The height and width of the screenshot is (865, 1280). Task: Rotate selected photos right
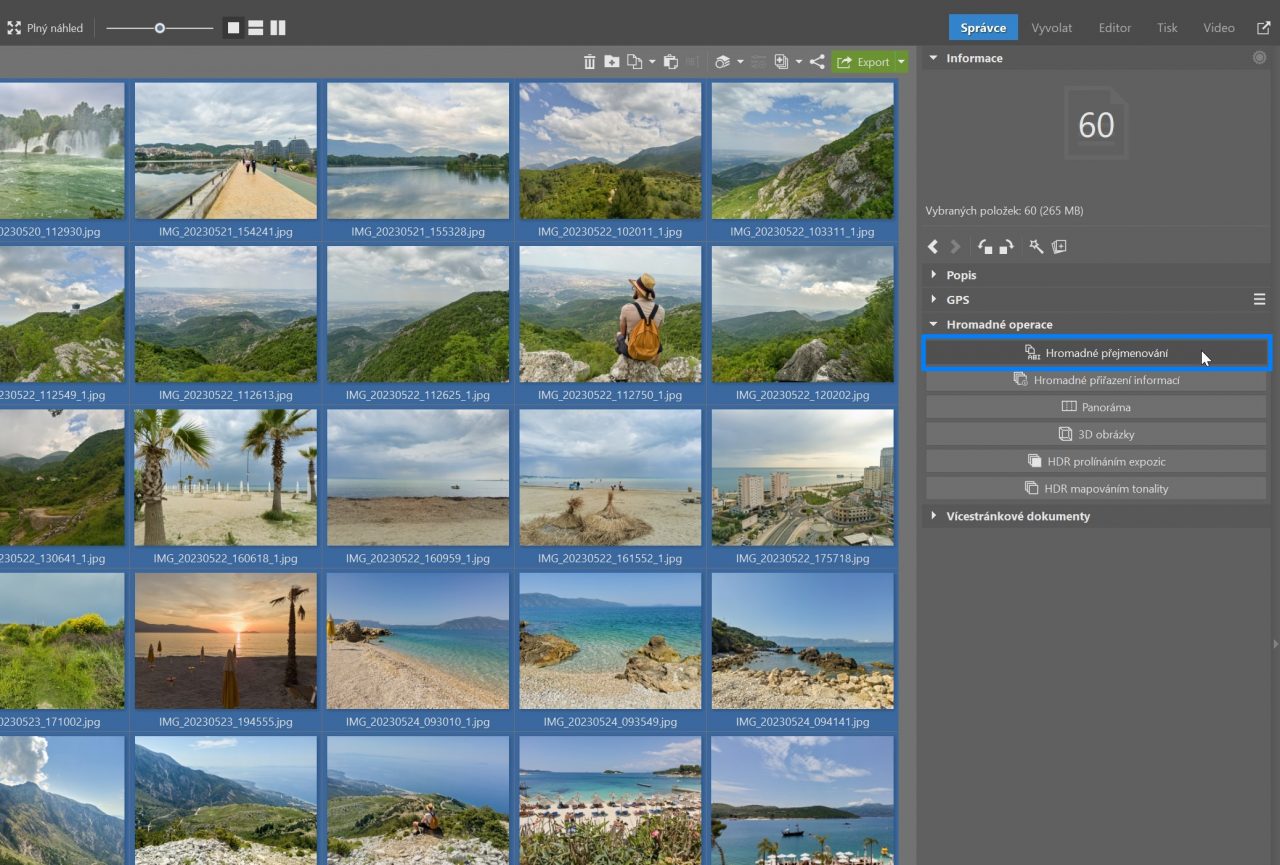point(1006,247)
